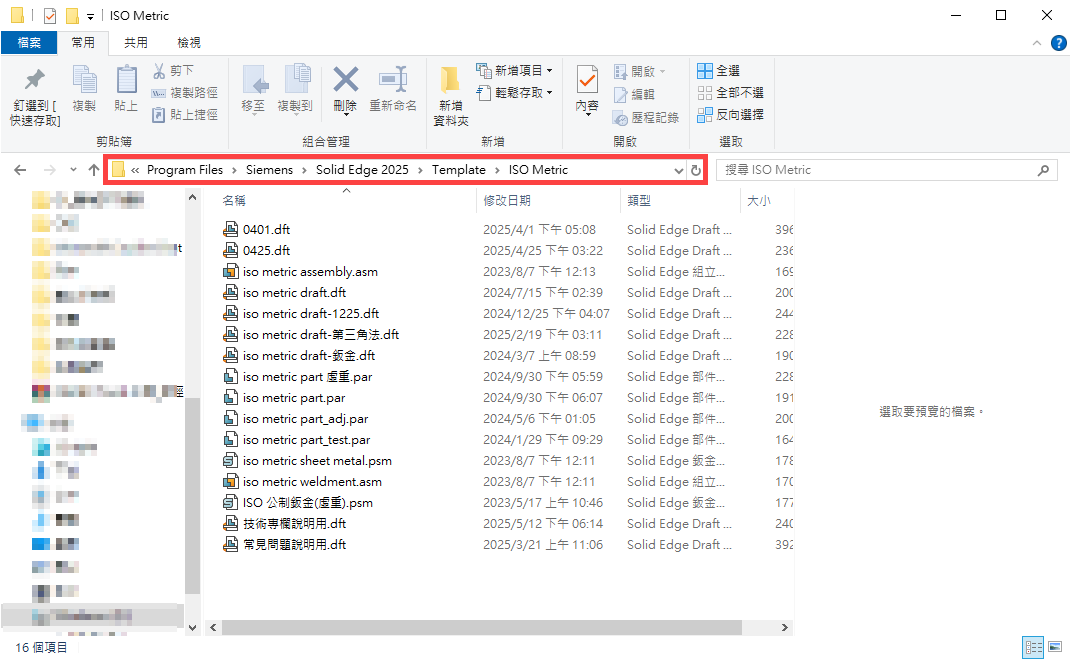Switch to the 常用 Home tab
Viewport: 1071px width, 660px height.
point(83,42)
